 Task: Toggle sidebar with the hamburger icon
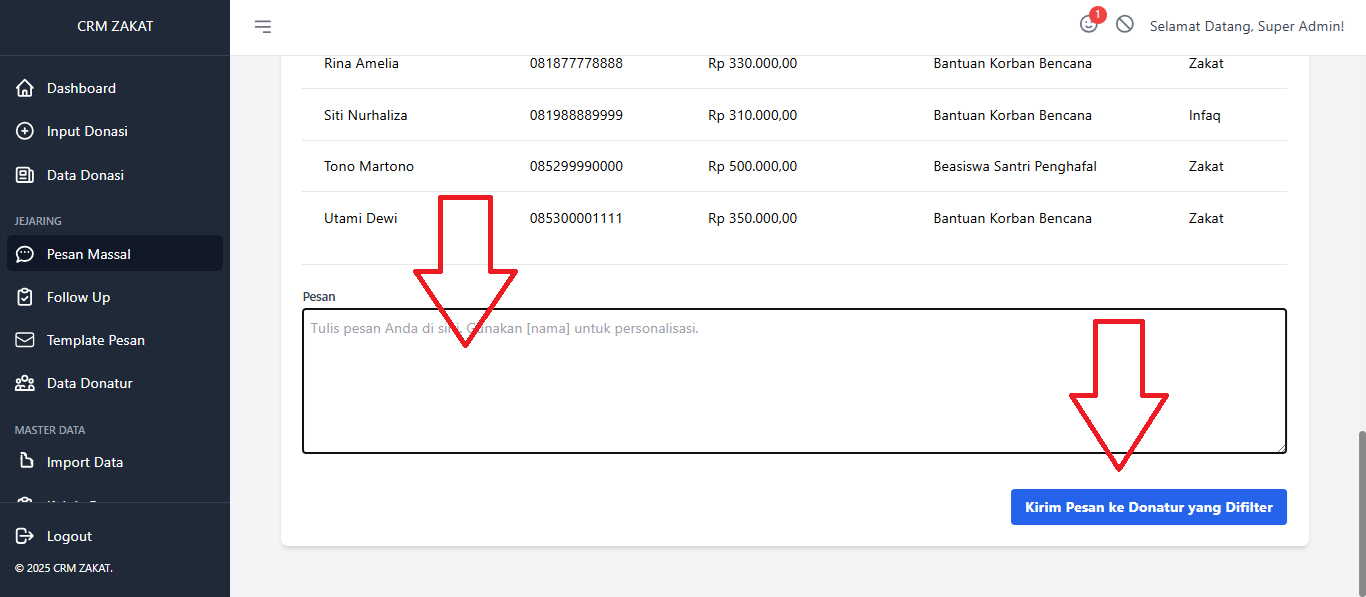click(x=262, y=27)
